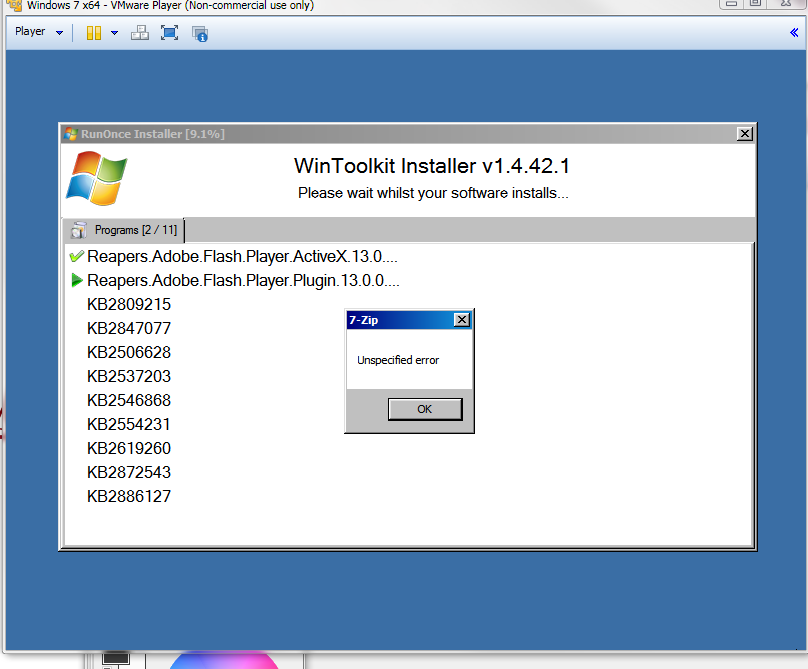This screenshot has width=808, height=669.
Task: Click the WinToolkit Installer v1.4.42.1 heading
Action: [x=432, y=166]
